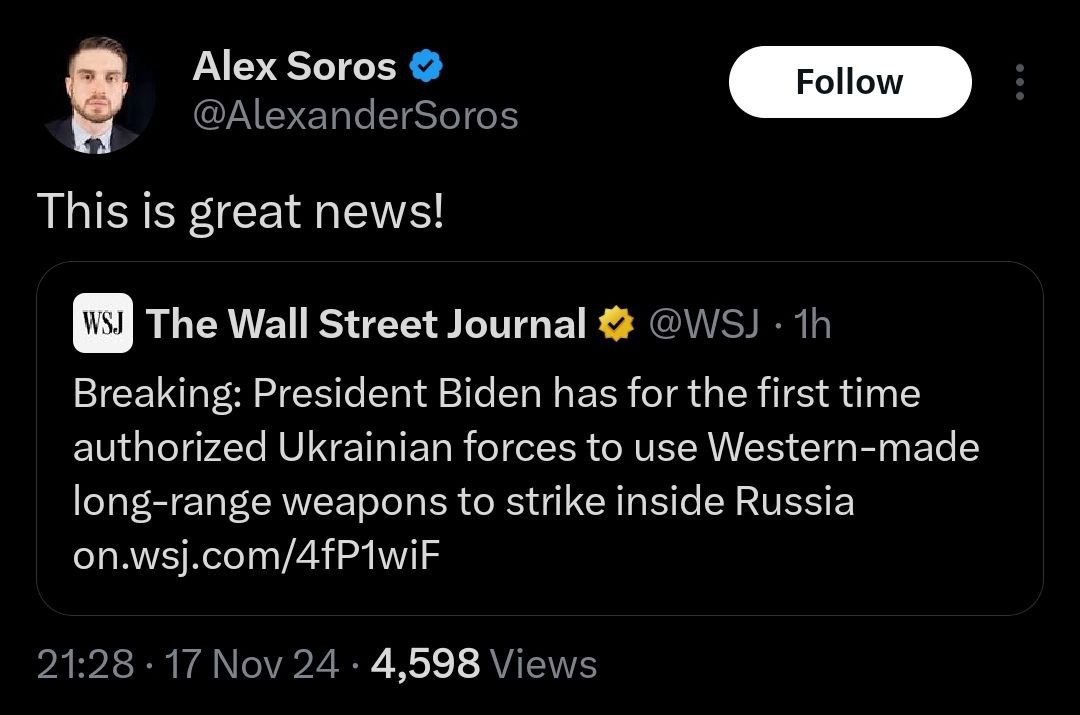The width and height of the screenshot is (1080, 715).
Task: Click the blue verified badge next to Alex Soros
Action: (428, 68)
